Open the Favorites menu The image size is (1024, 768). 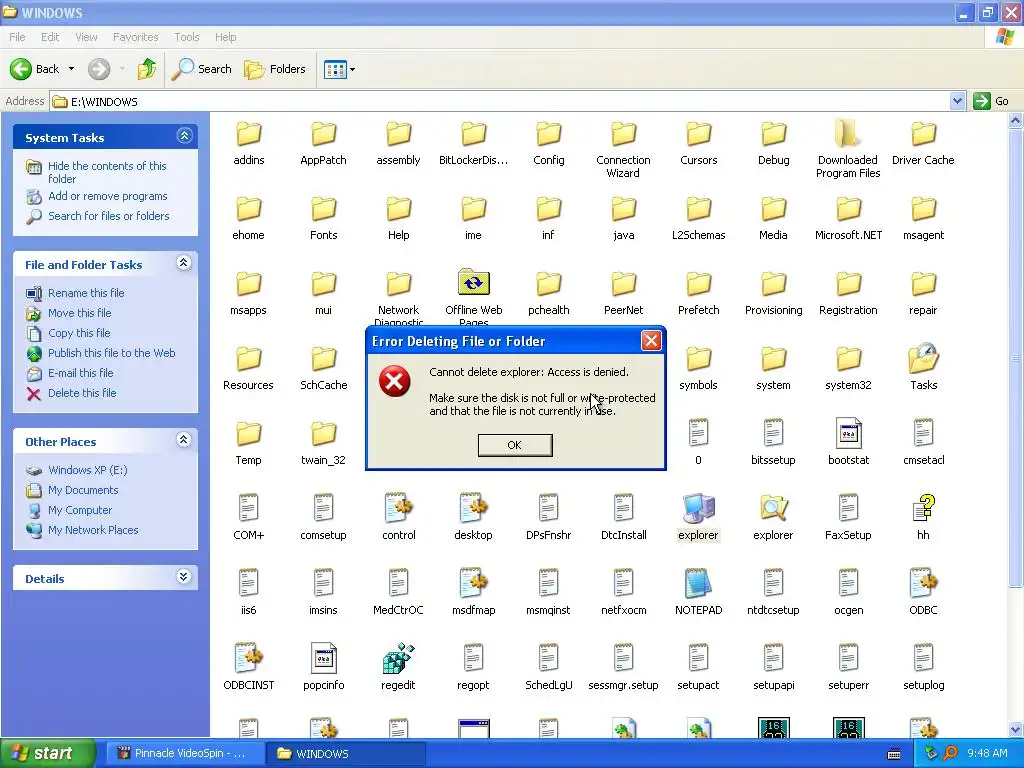(135, 37)
